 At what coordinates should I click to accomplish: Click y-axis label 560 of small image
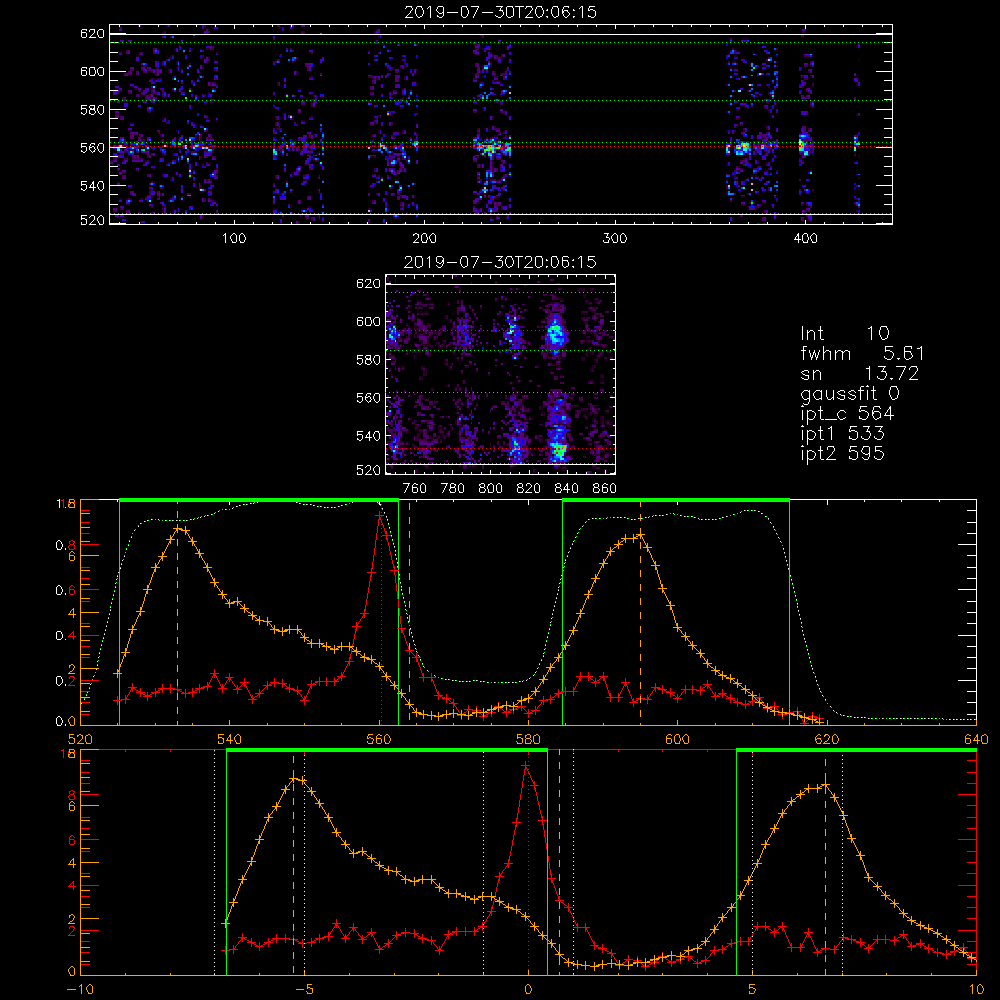click(x=368, y=398)
